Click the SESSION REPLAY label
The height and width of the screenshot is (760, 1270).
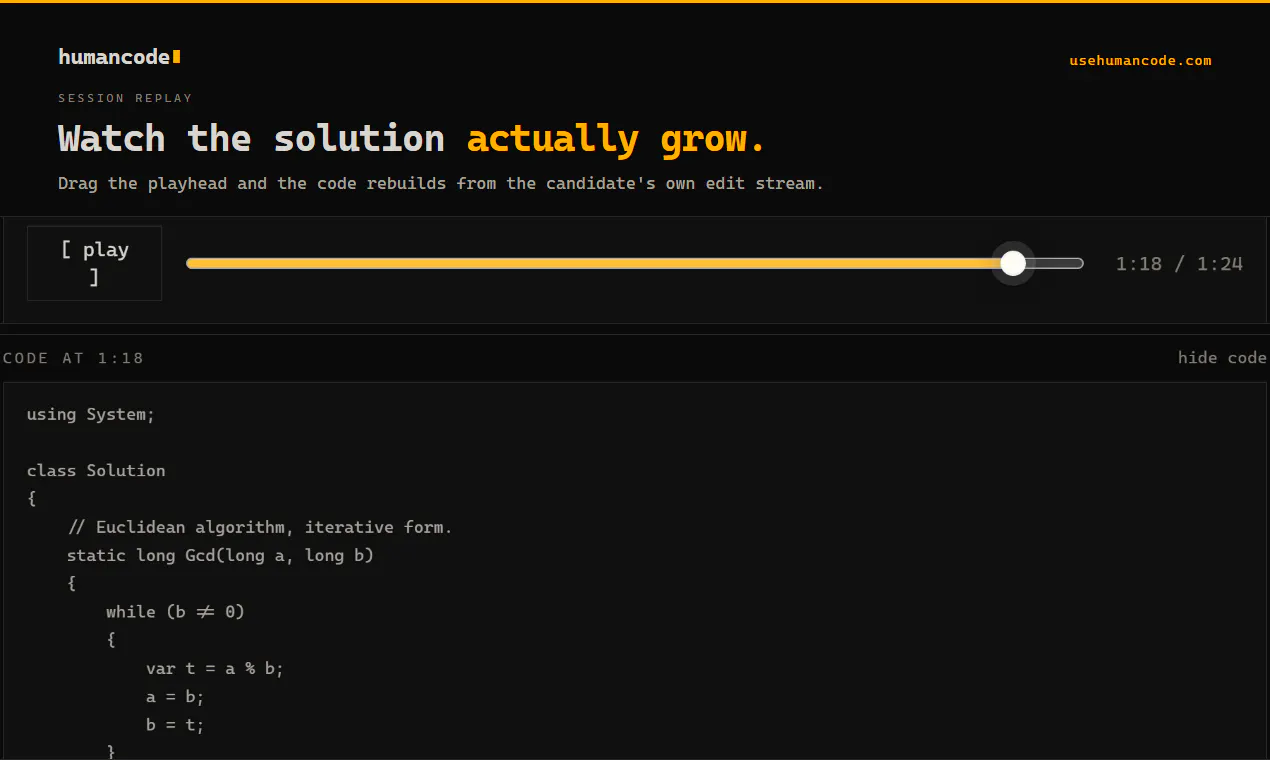[125, 98]
